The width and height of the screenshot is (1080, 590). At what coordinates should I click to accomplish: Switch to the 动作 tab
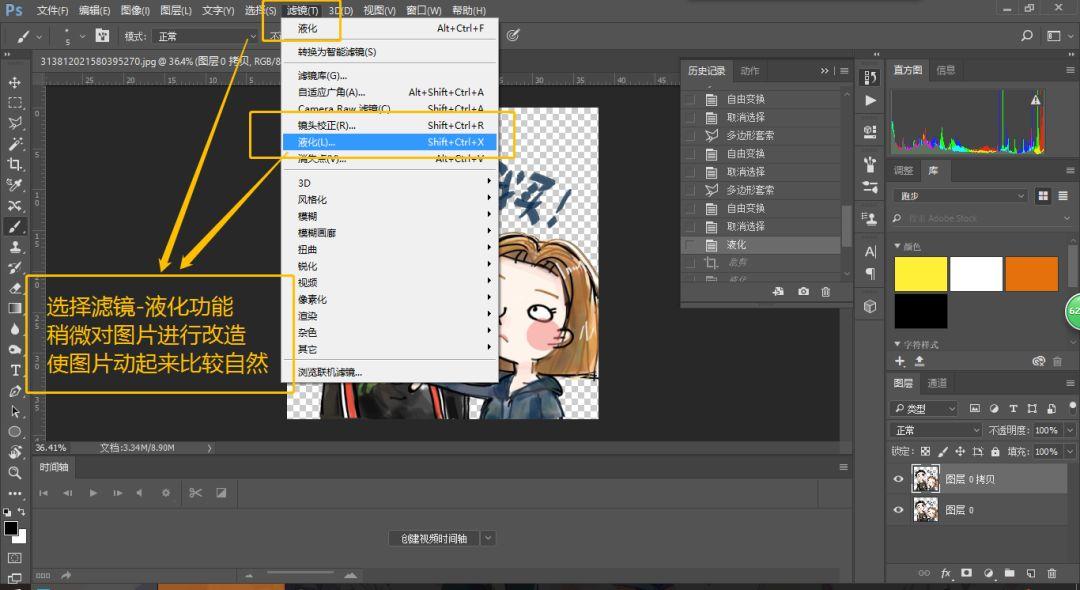pyautogui.click(x=750, y=71)
